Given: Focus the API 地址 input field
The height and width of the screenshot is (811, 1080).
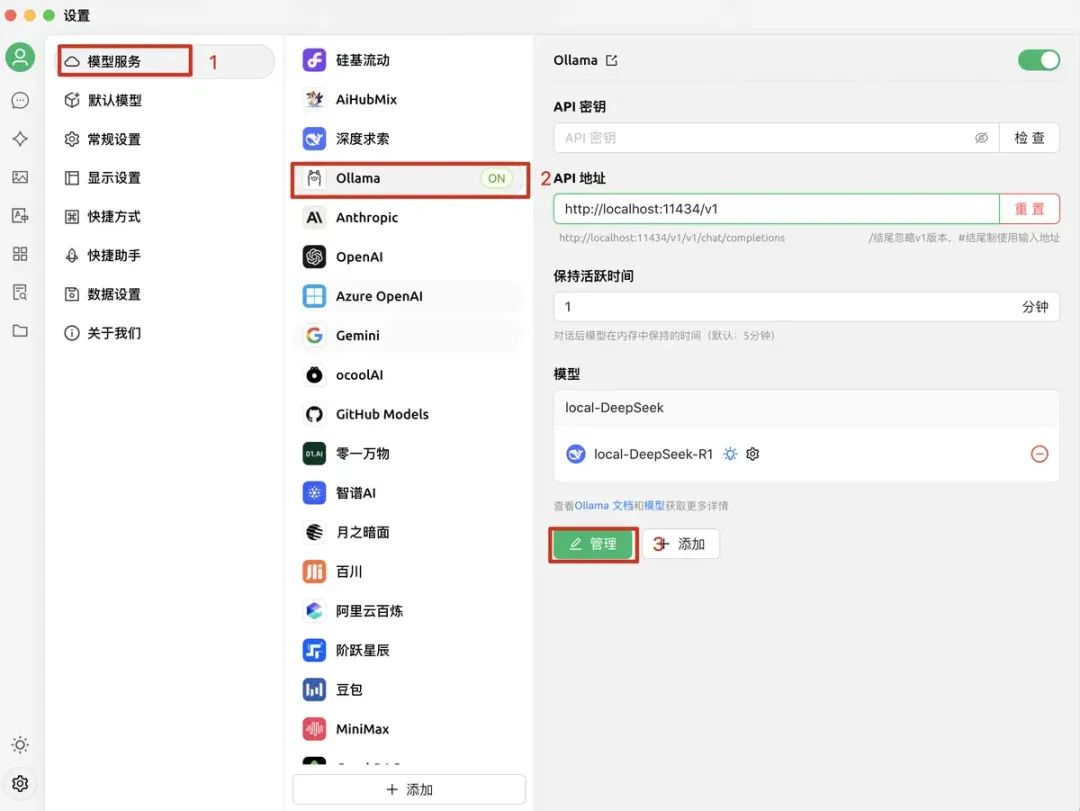Looking at the screenshot, I should tap(776, 209).
